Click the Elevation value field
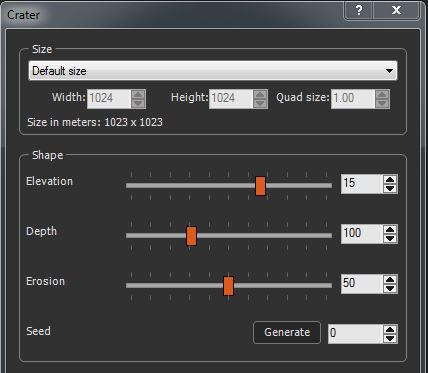The image size is (428, 373). point(361,184)
